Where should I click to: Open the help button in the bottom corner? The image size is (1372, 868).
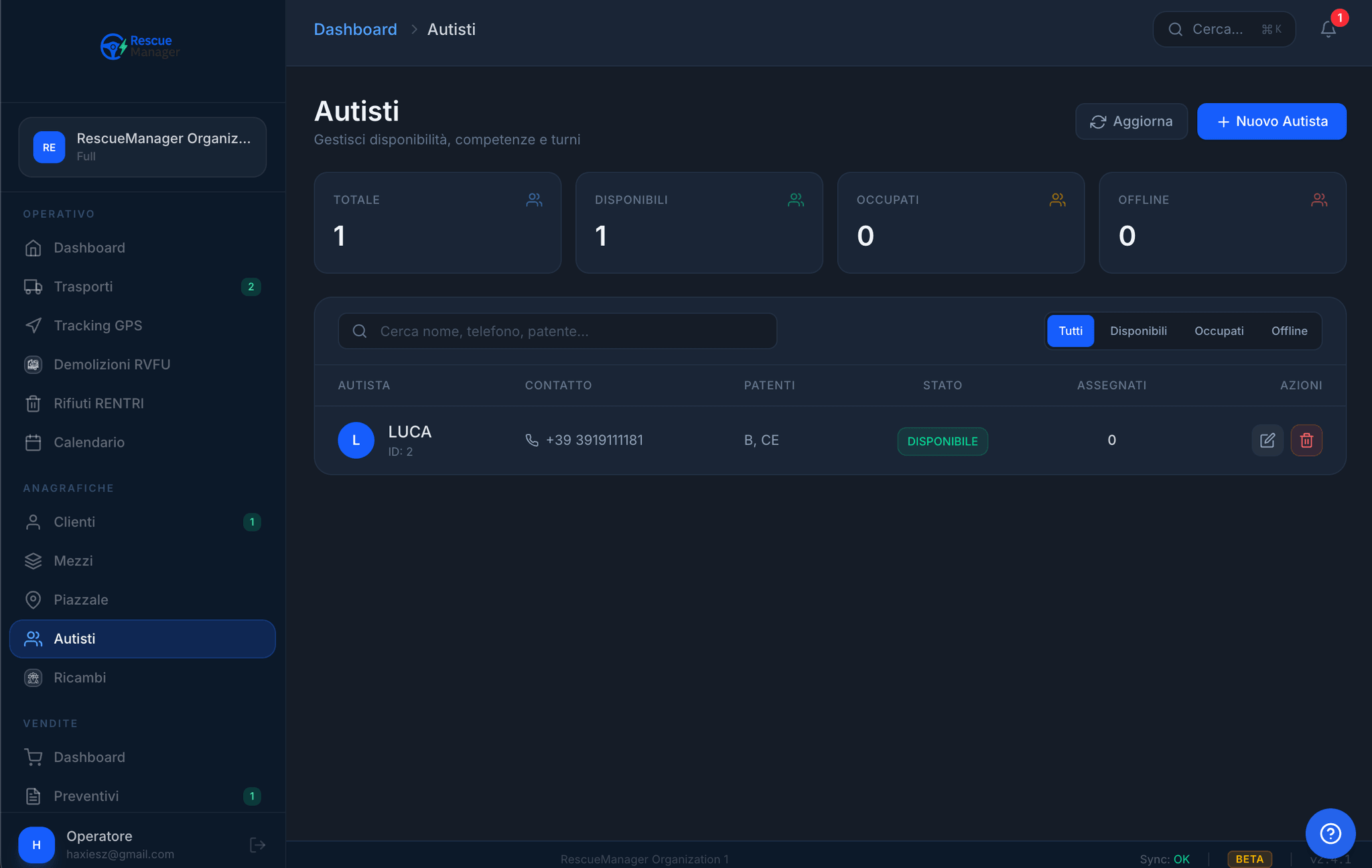point(1330,833)
